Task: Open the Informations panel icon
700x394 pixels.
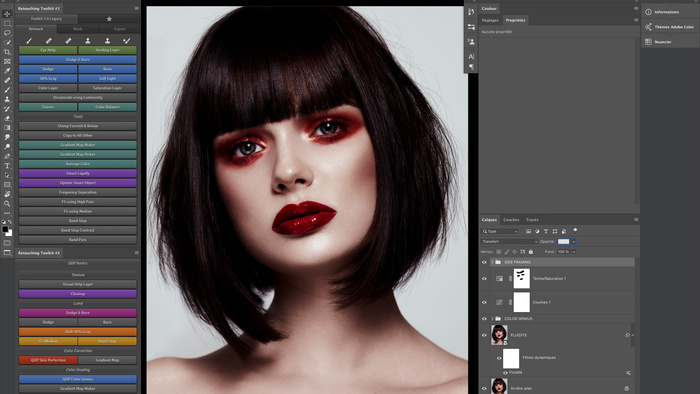Action: pos(648,12)
